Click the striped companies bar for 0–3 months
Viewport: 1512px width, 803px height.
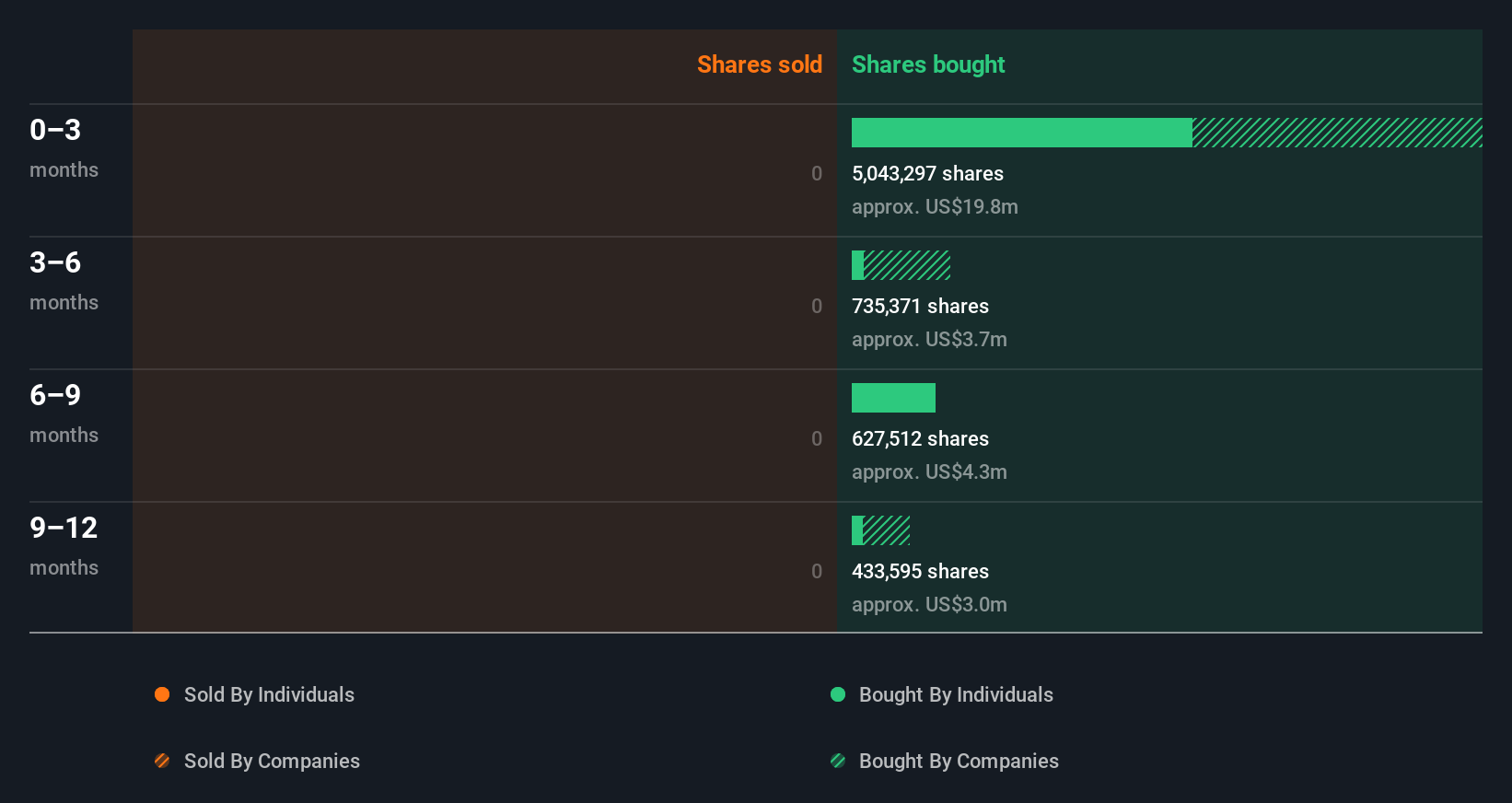click(1337, 133)
